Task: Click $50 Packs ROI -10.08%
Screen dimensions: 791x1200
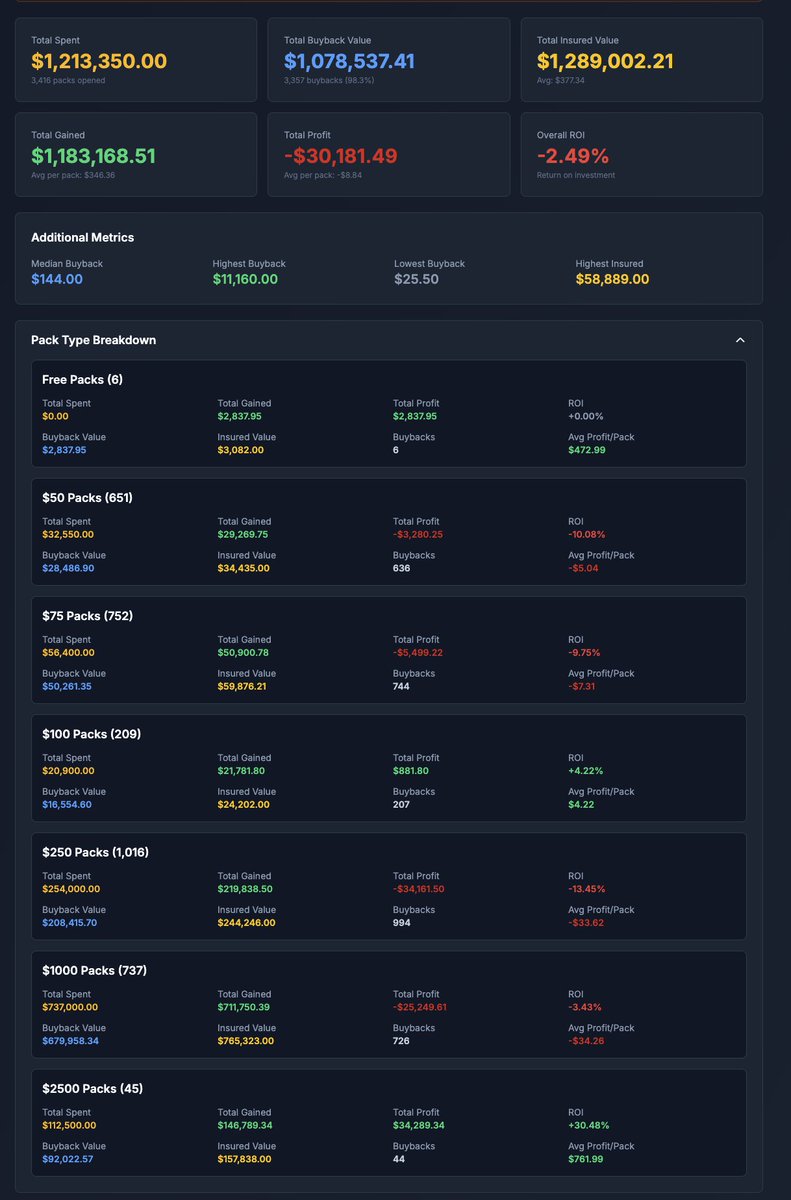Action: coord(587,534)
